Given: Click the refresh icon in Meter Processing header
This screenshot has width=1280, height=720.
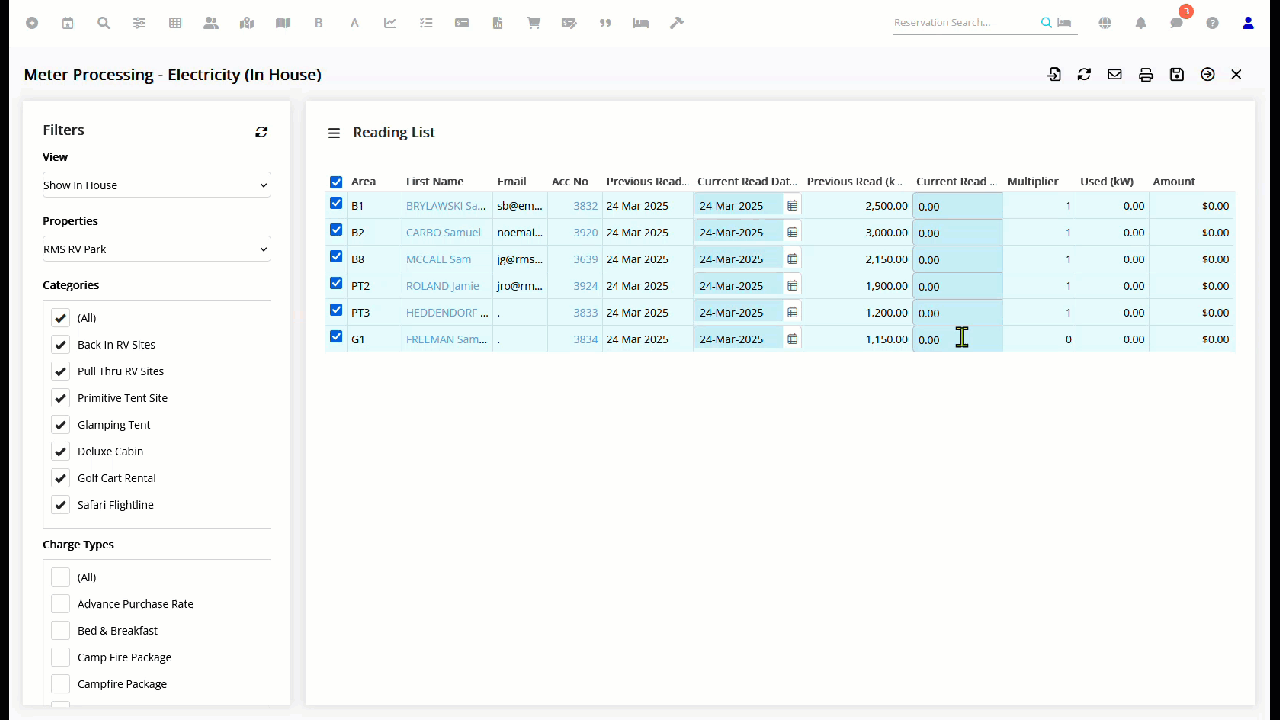Looking at the screenshot, I should pos(1084,74).
